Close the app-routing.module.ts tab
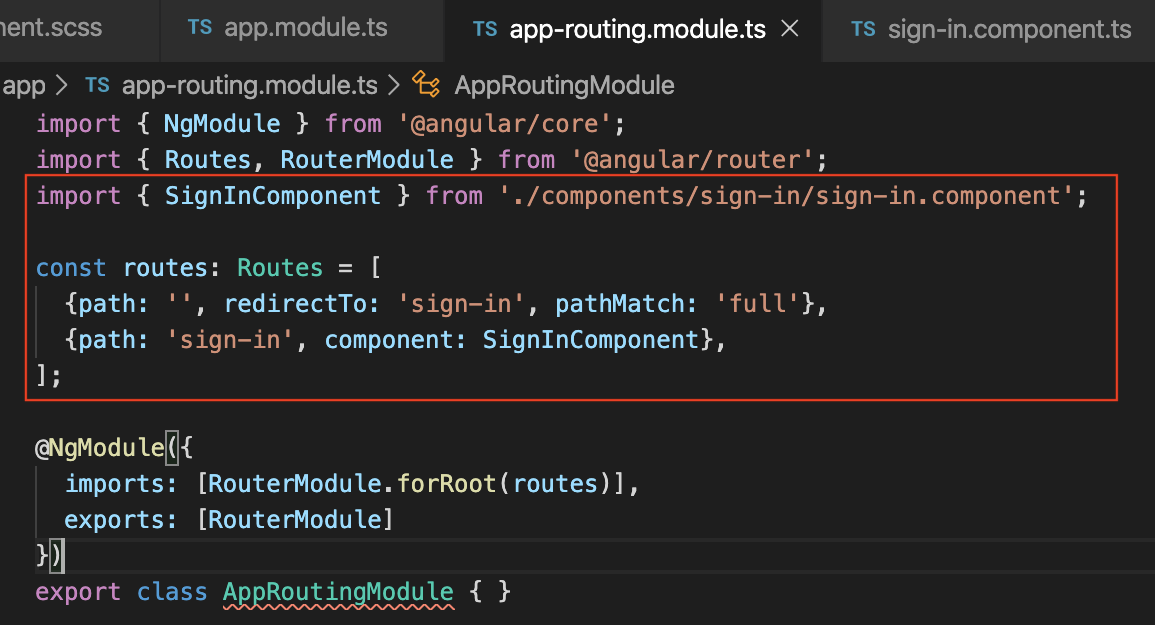 790,29
